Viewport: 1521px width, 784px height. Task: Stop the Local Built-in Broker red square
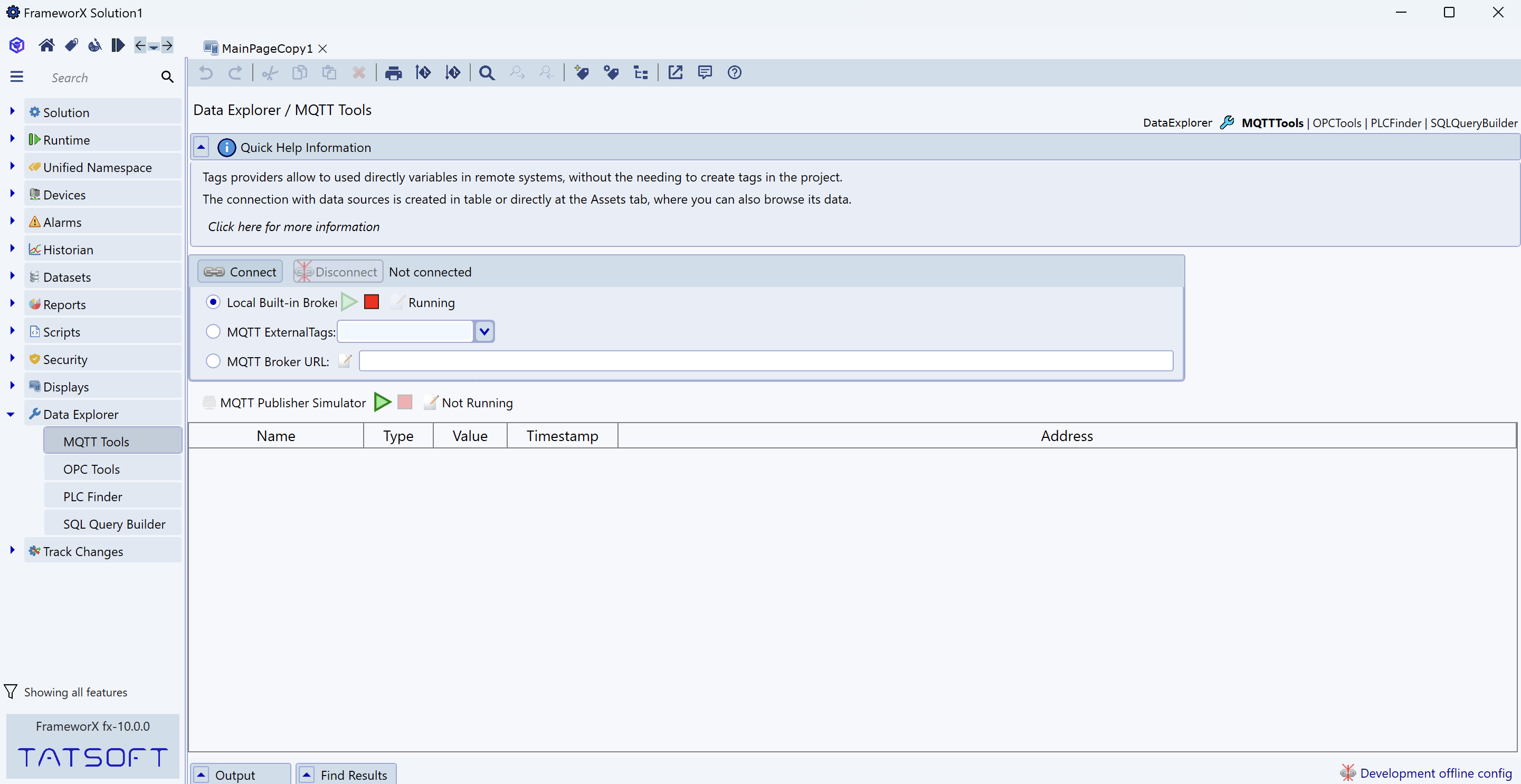tap(372, 302)
